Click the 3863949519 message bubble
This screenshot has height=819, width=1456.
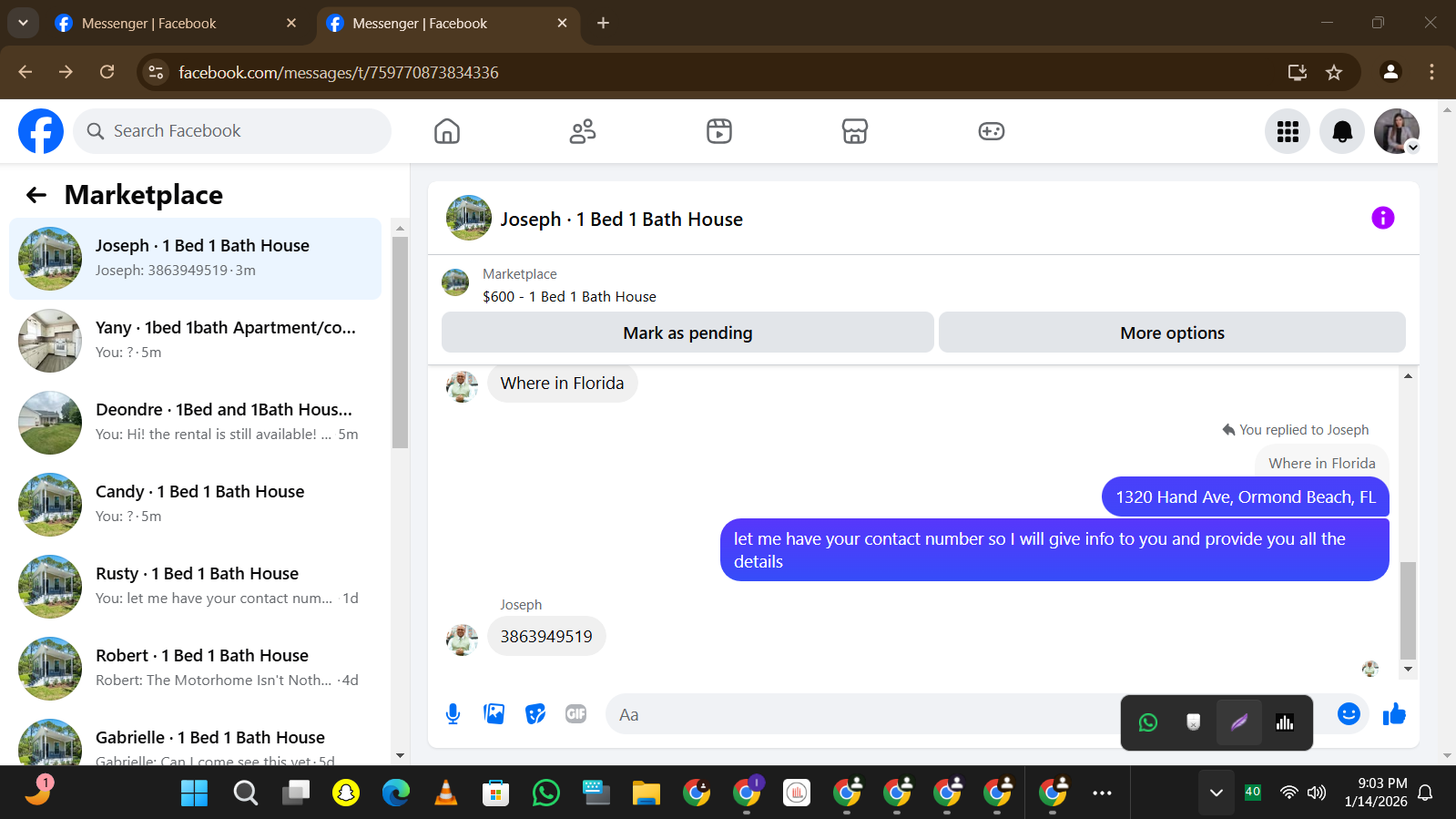pyautogui.click(x=546, y=637)
